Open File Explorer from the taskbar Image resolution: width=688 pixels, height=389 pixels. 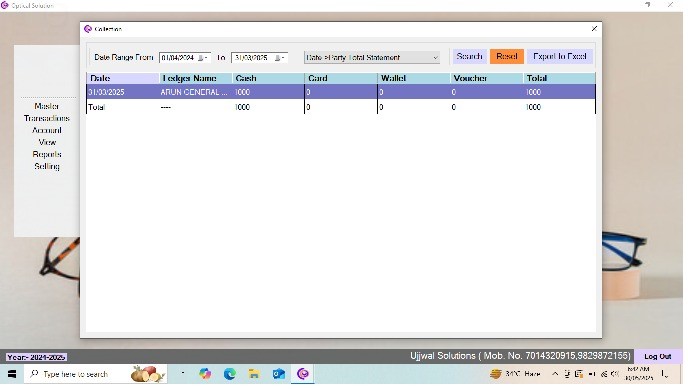pyautogui.click(x=254, y=374)
